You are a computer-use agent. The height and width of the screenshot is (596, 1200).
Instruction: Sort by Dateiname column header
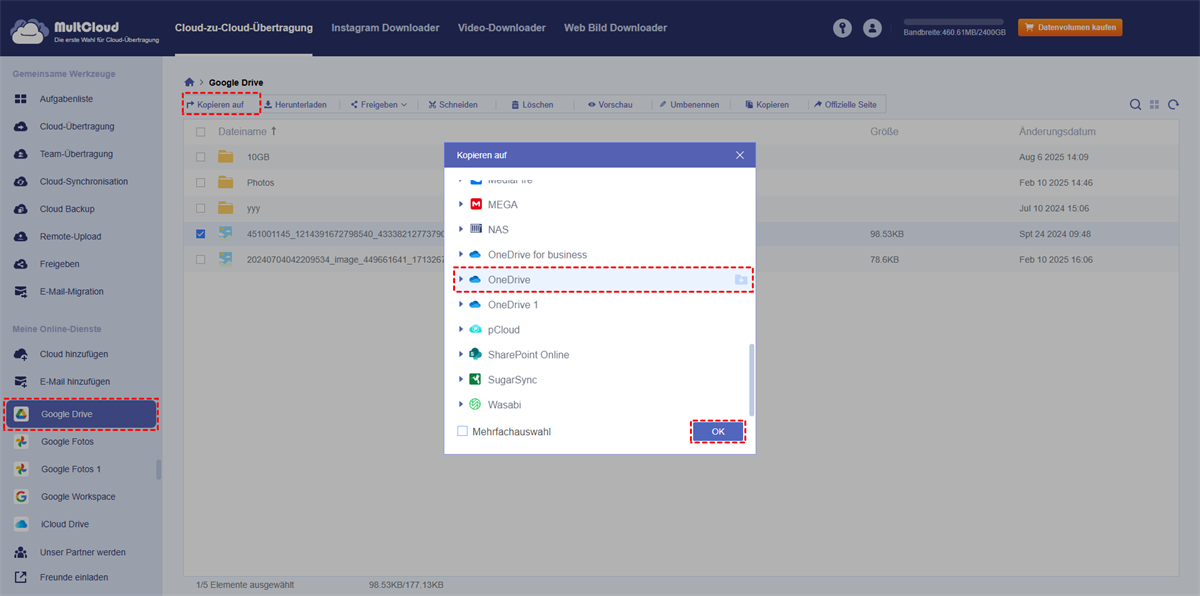tap(247, 132)
